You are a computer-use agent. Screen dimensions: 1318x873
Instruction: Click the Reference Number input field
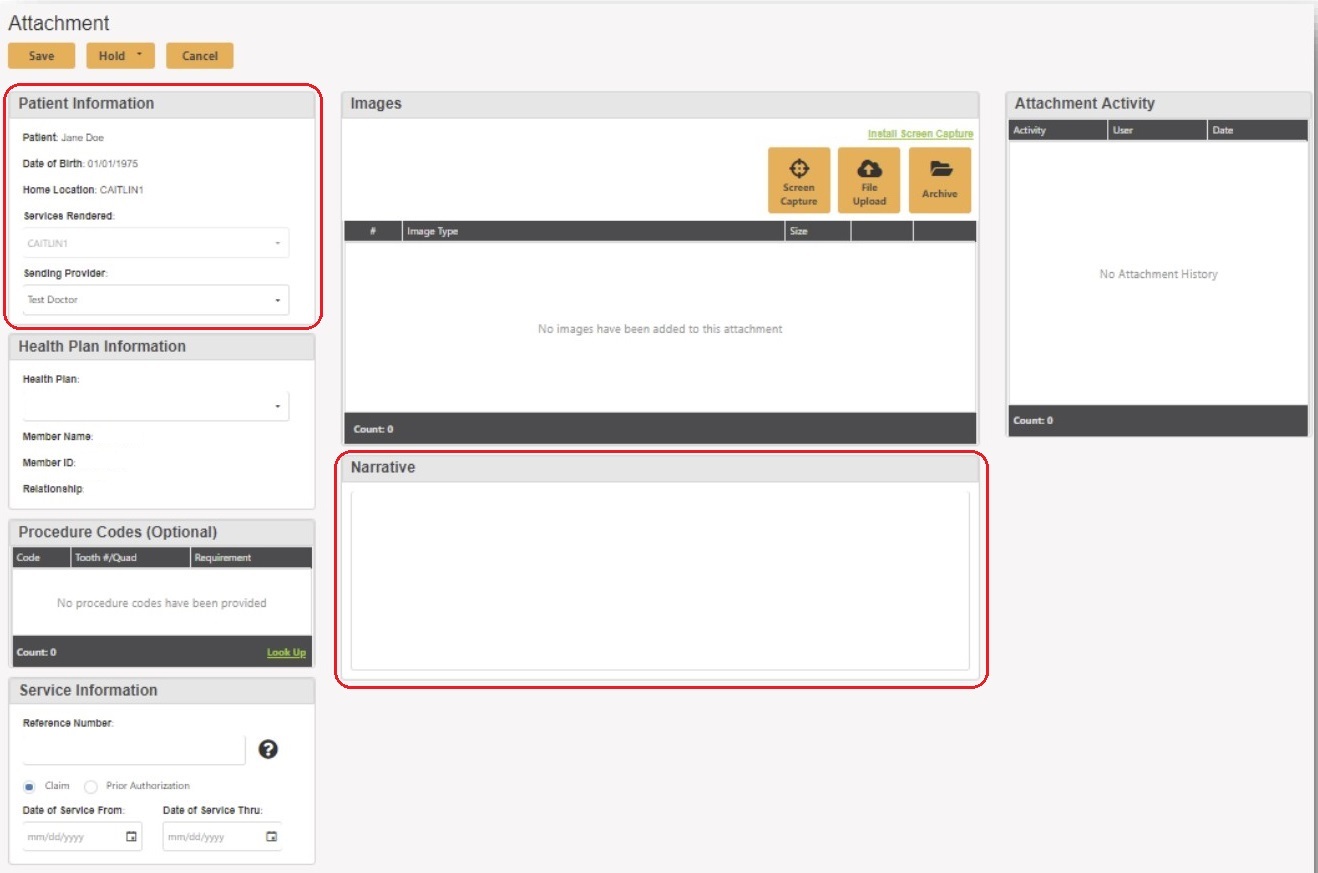coord(134,750)
